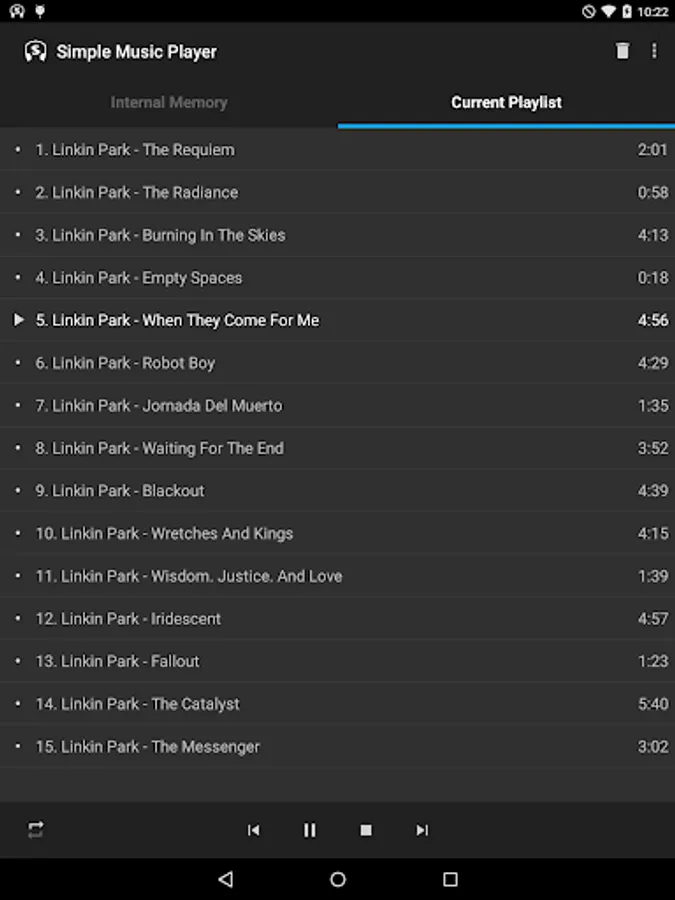Play Linkin Park - The Requiem
The image size is (675, 900).
click(x=338, y=149)
